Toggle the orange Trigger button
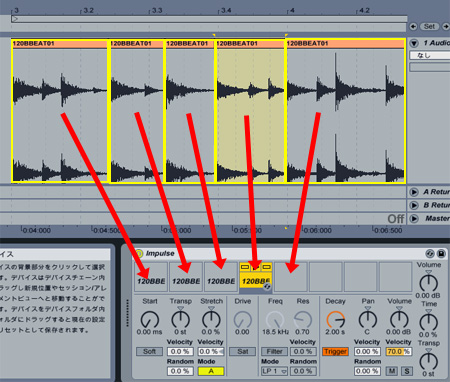Viewport: 450px width, 382px height. pos(335,351)
